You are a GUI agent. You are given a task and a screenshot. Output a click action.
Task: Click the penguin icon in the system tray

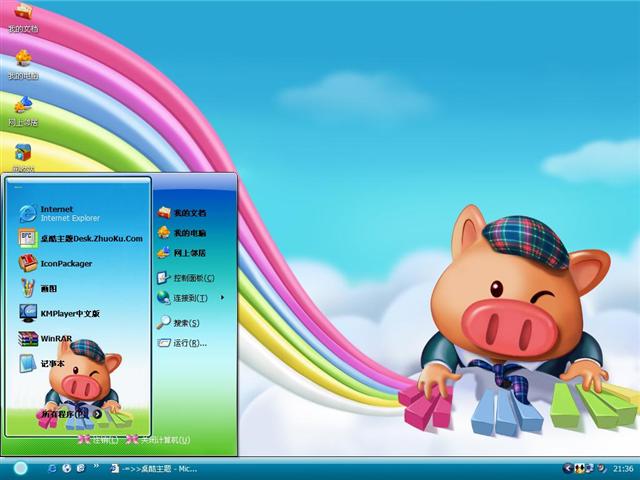tap(579, 468)
